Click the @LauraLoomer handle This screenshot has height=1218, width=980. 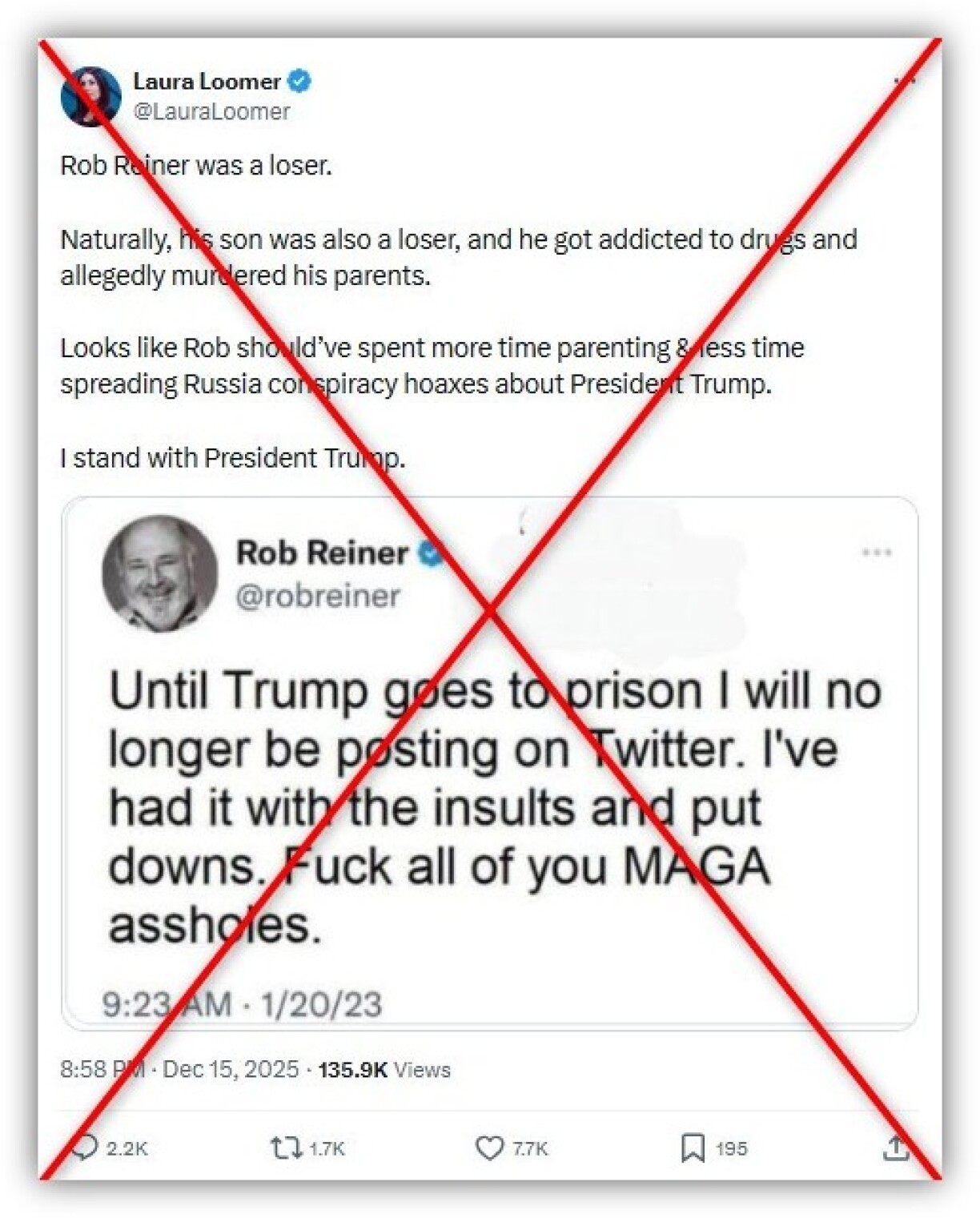(211, 111)
